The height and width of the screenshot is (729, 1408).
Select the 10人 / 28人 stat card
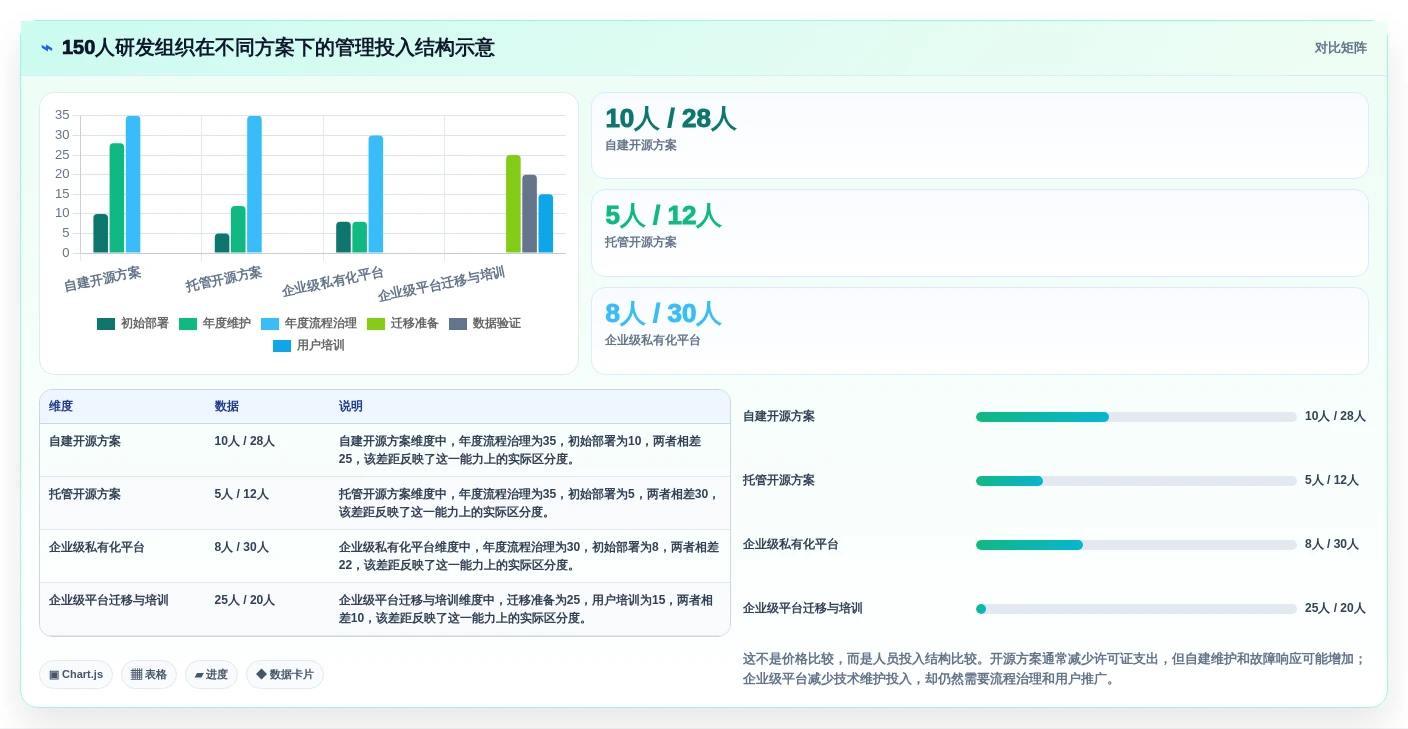point(980,136)
